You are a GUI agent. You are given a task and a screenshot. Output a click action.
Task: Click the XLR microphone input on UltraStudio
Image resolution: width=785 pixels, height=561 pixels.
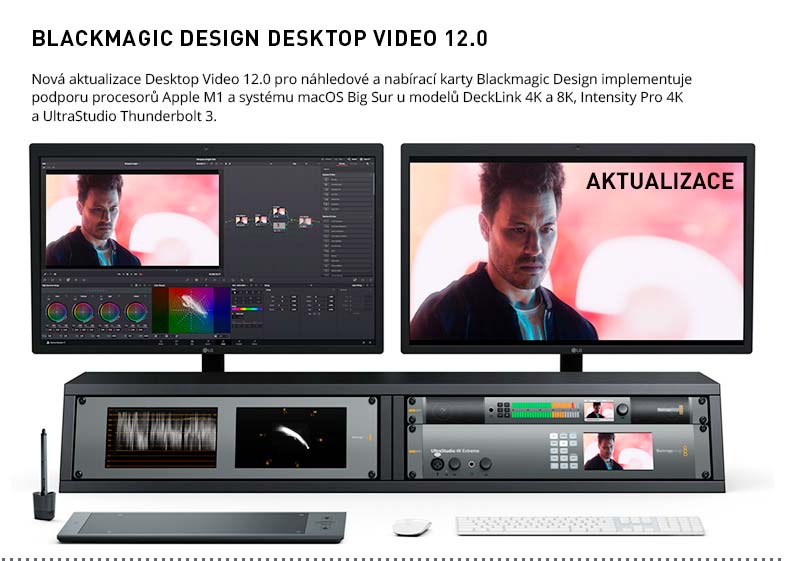[437, 464]
